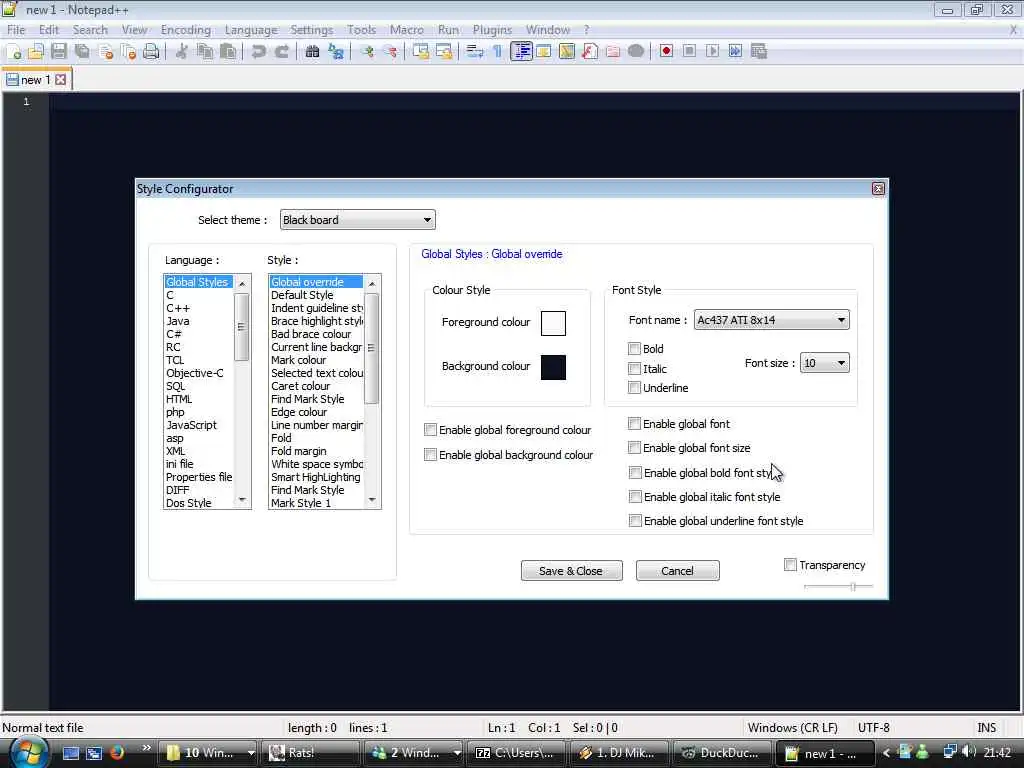Screen dimensions: 1024x768
Task: Click the Print toolbar icon
Action: [152, 52]
